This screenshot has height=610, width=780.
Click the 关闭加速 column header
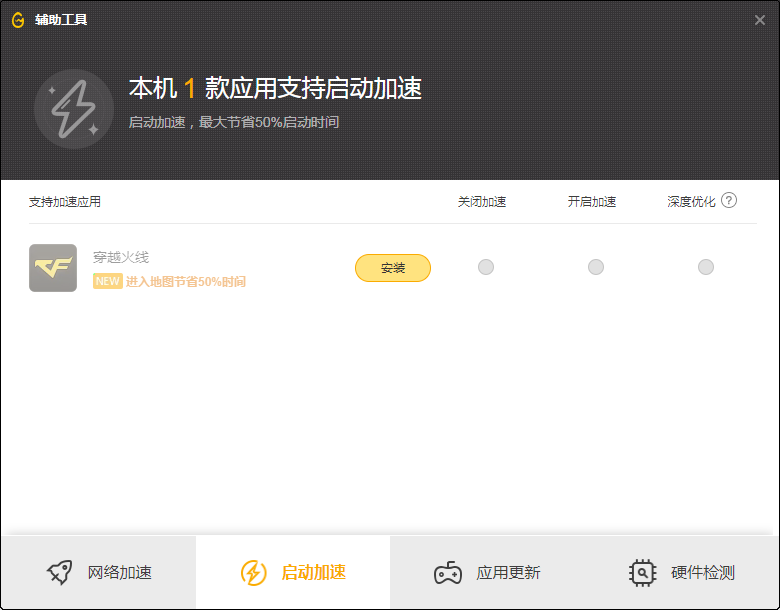(482, 202)
